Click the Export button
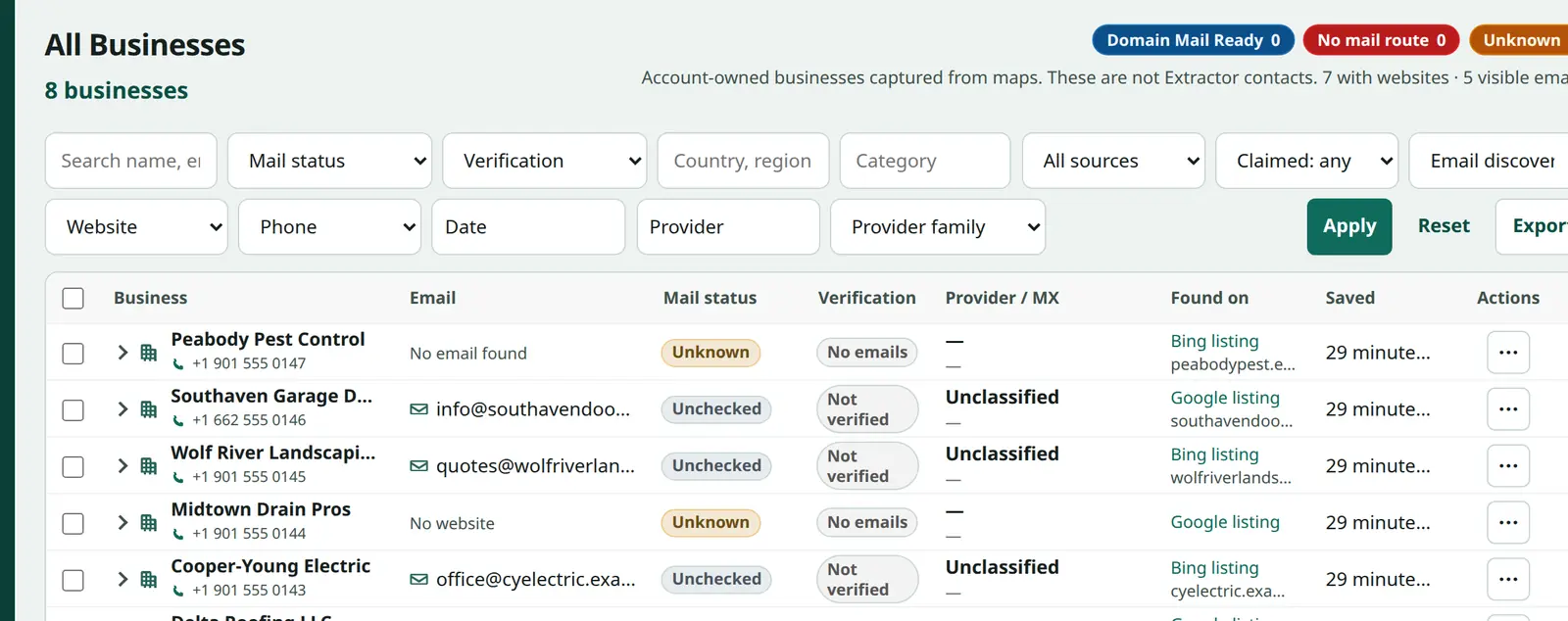 (x=1533, y=227)
